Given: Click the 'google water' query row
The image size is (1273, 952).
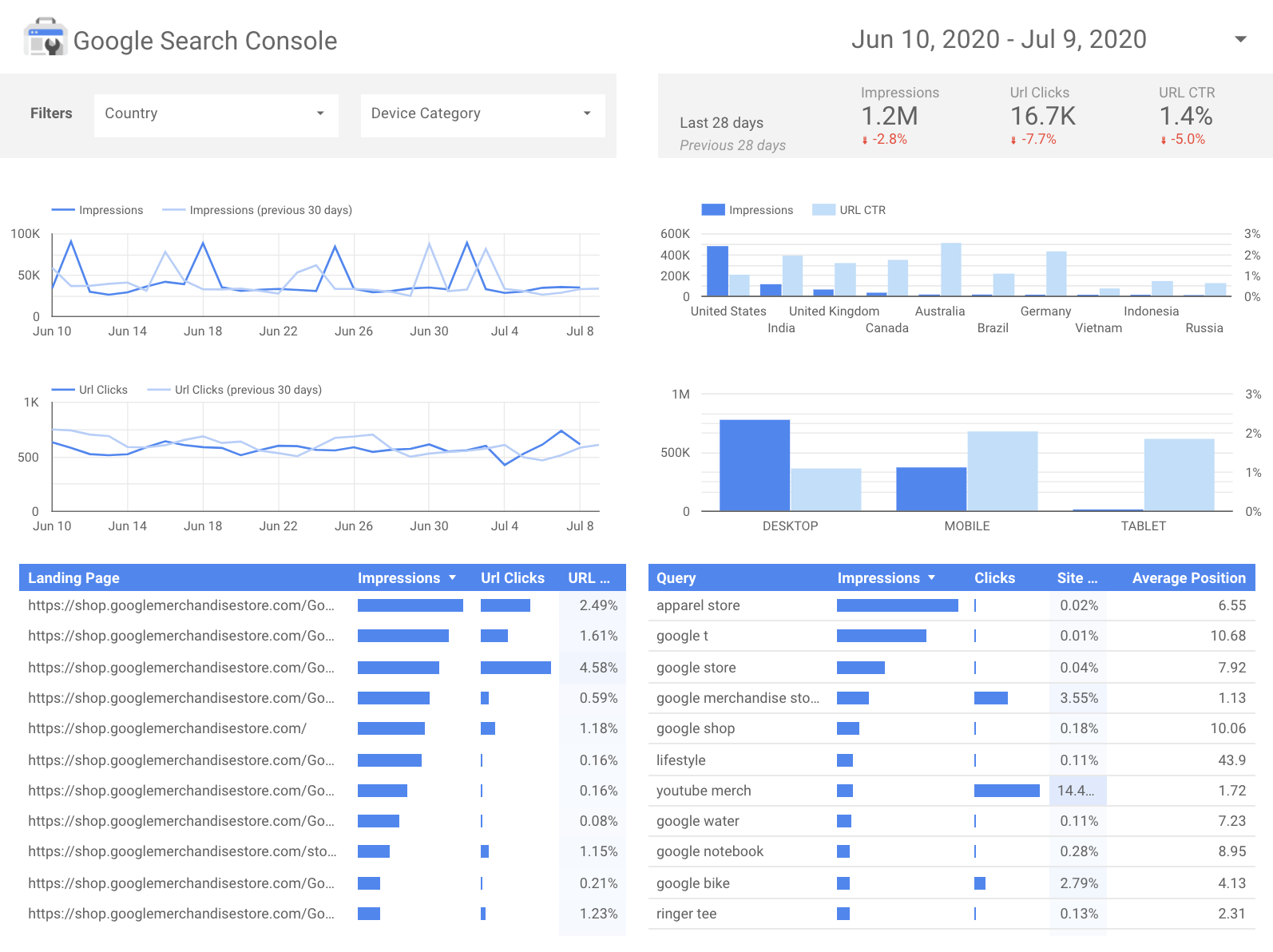Looking at the screenshot, I should coord(951,821).
